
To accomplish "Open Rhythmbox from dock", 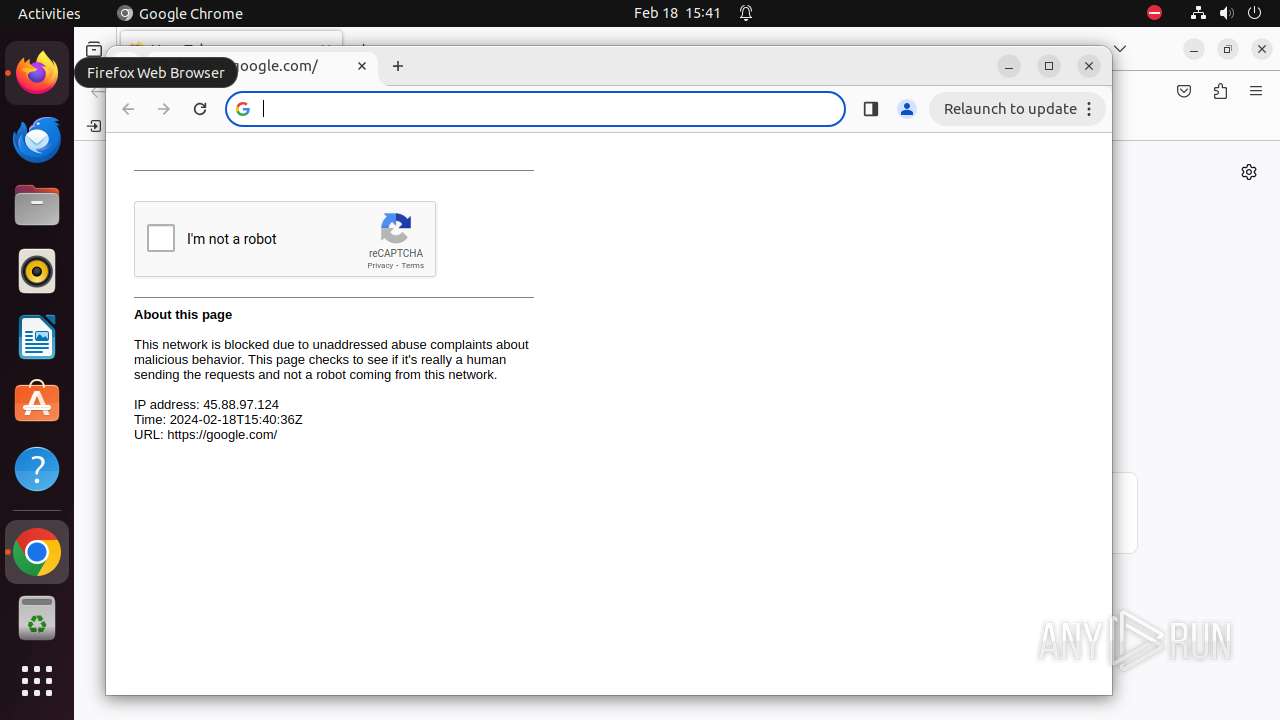I will pyautogui.click(x=37, y=271).
